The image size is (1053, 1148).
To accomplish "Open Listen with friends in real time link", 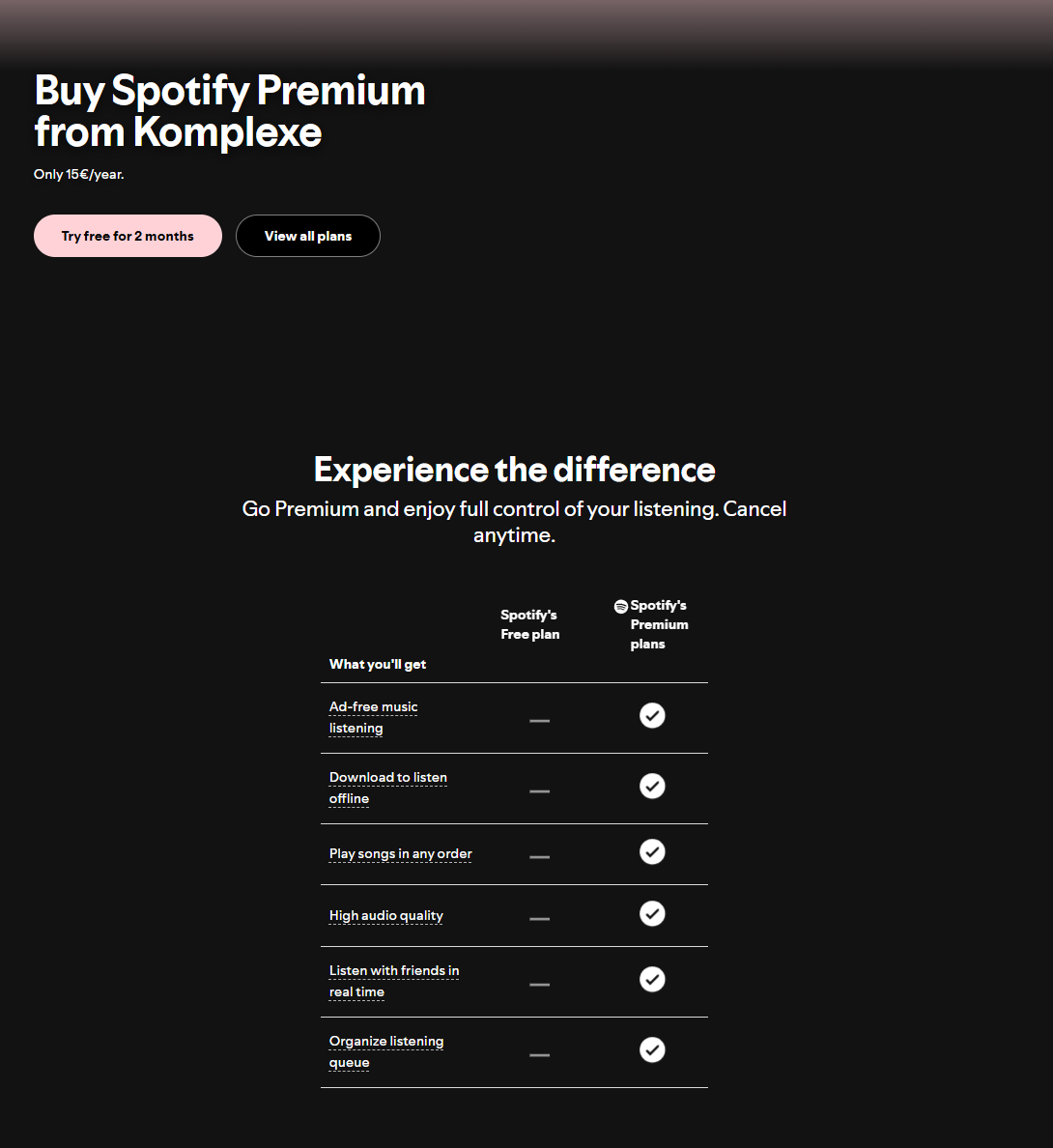I will 394,981.
